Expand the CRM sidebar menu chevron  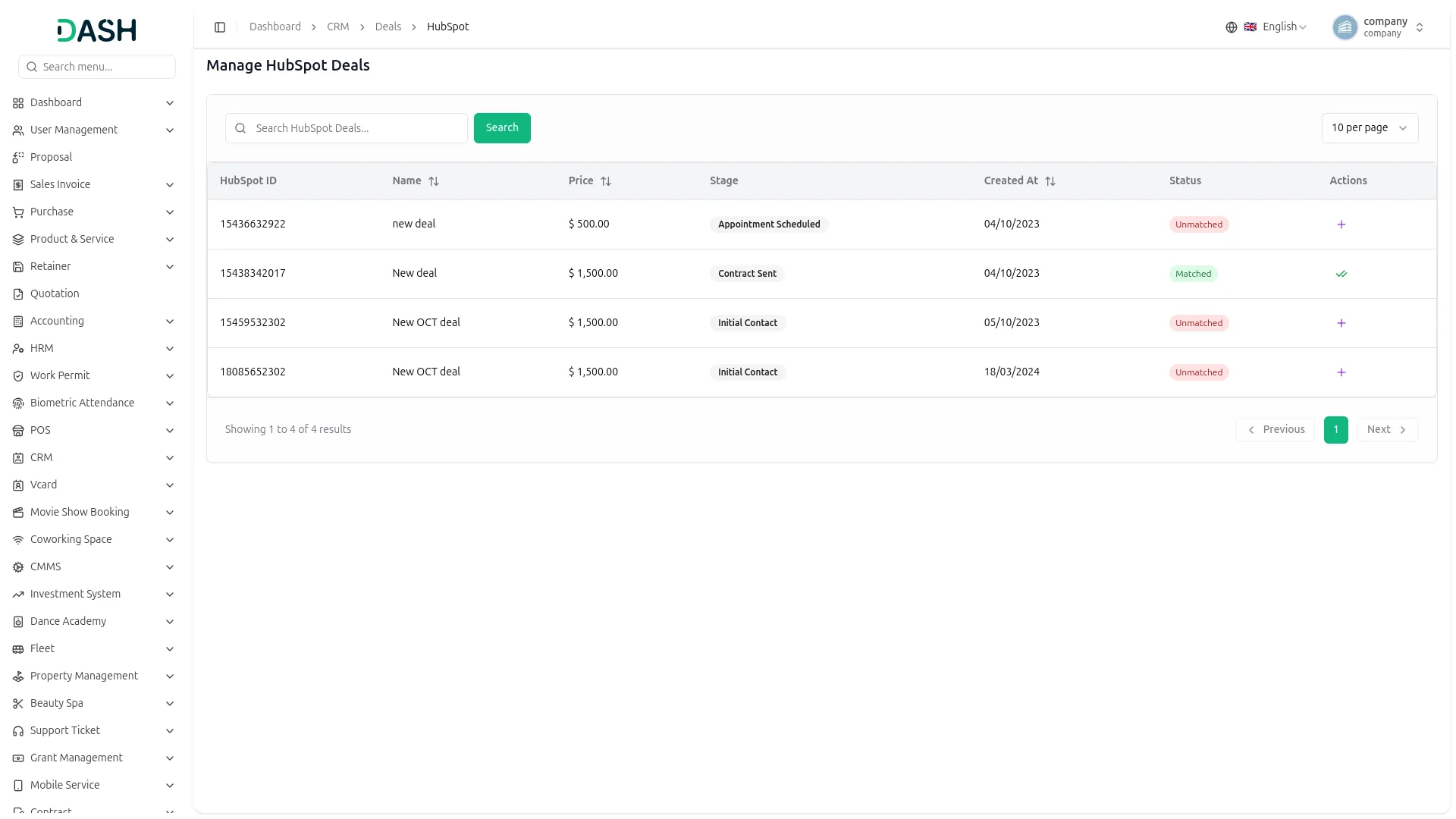click(170, 458)
